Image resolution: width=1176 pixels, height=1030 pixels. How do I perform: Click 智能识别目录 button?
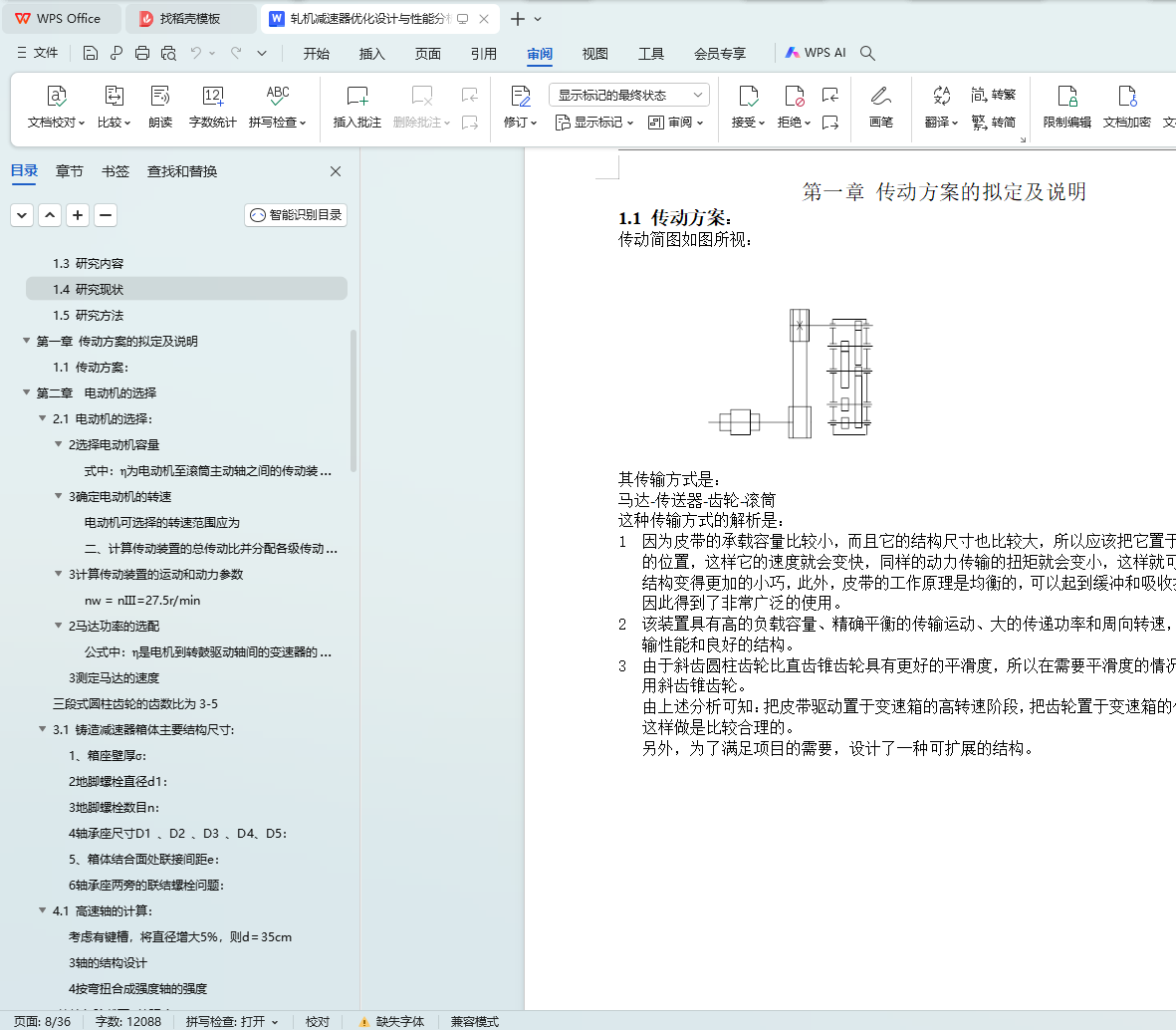tap(296, 215)
